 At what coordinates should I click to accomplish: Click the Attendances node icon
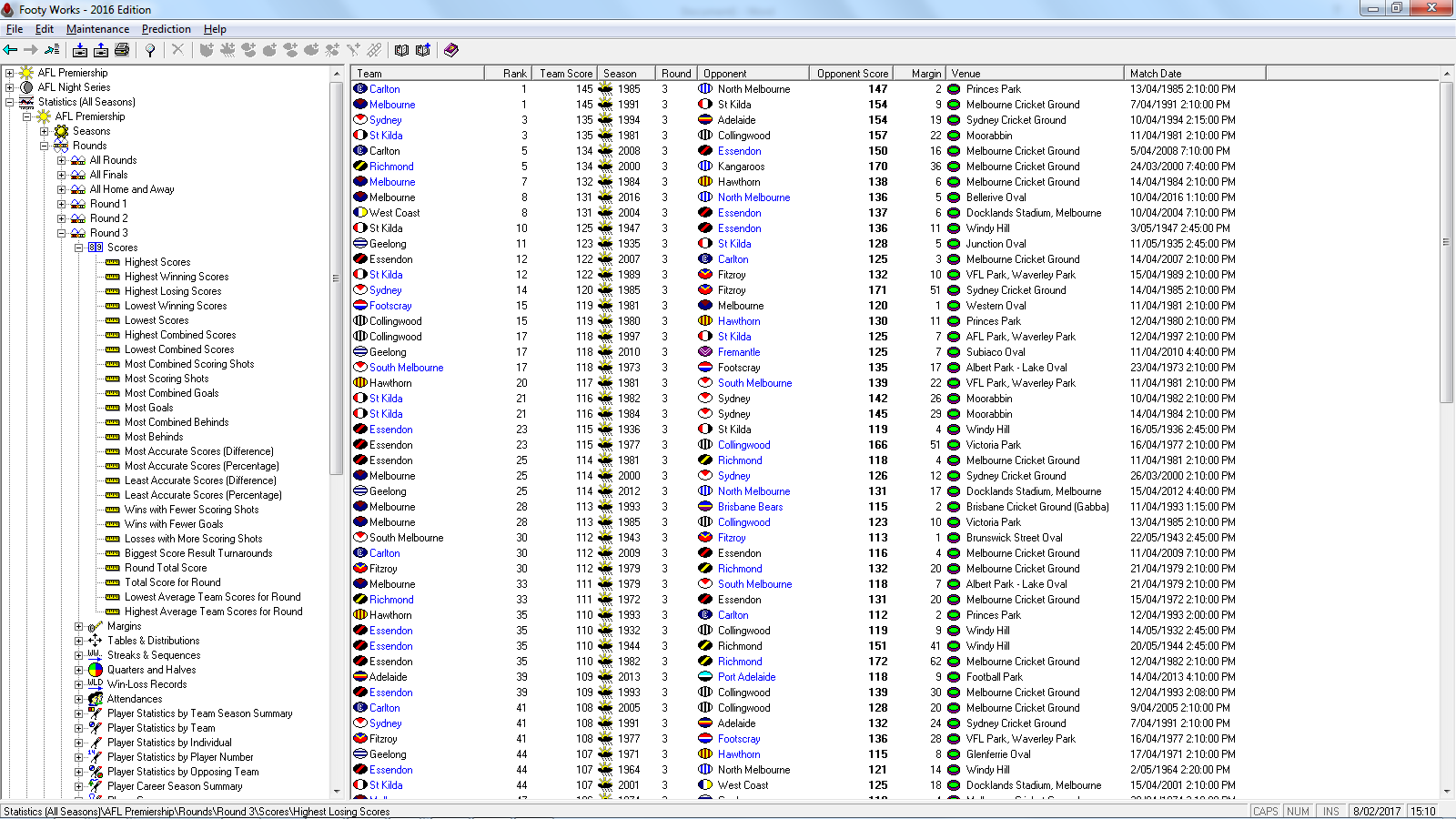click(96, 699)
